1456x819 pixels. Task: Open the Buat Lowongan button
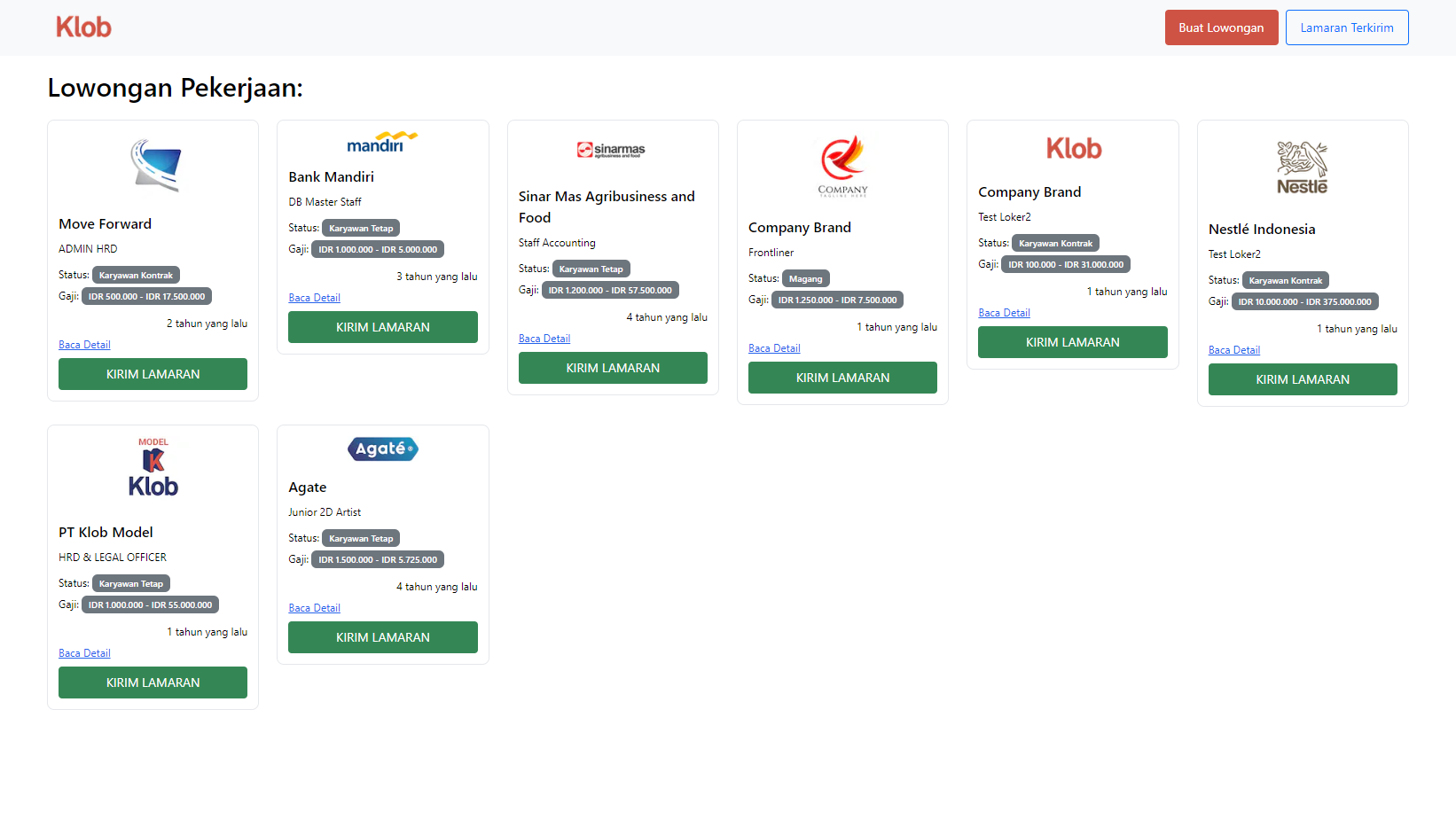point(1221,27)
